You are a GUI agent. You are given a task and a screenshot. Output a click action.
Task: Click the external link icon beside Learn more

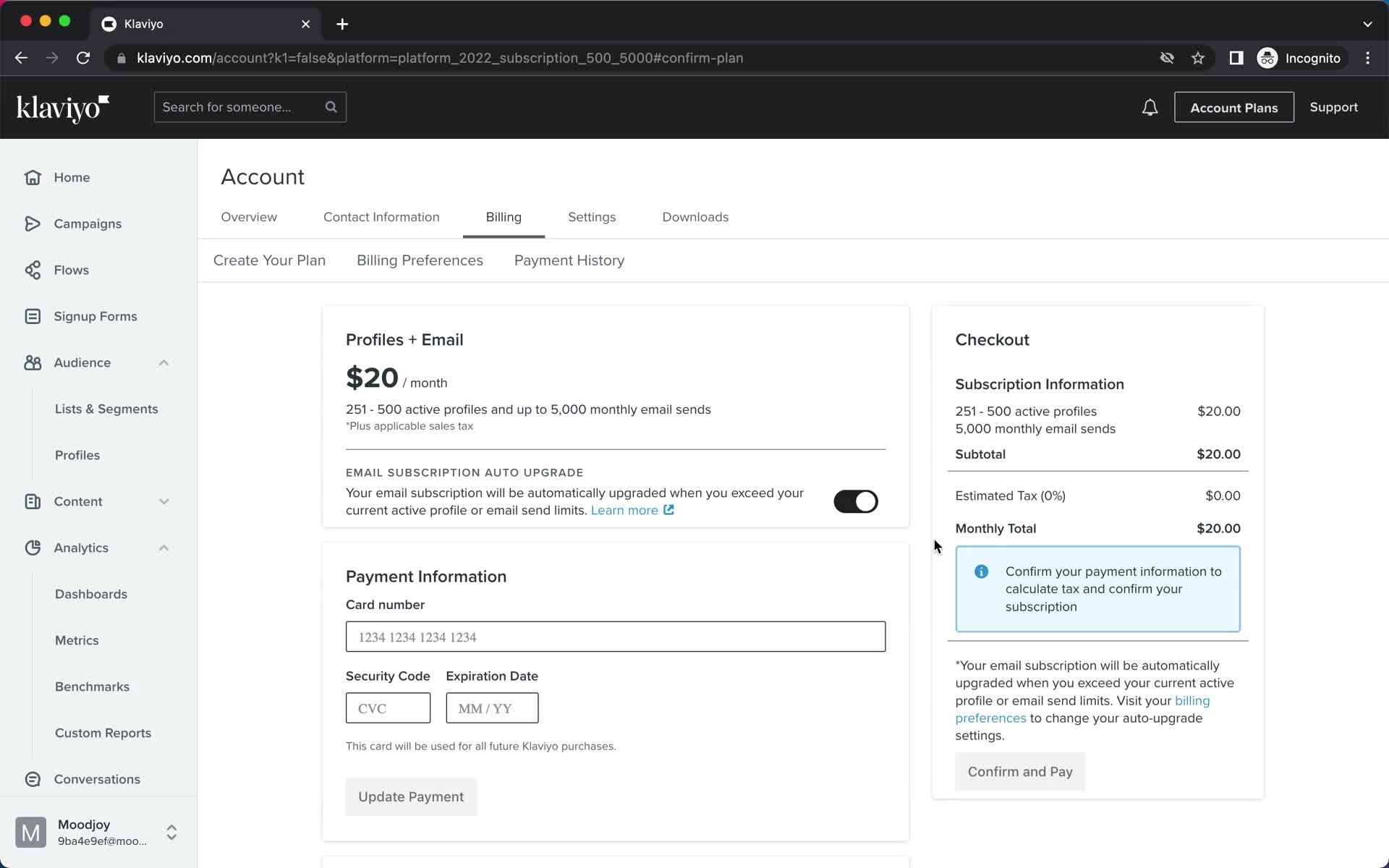(x=669, y=510)
